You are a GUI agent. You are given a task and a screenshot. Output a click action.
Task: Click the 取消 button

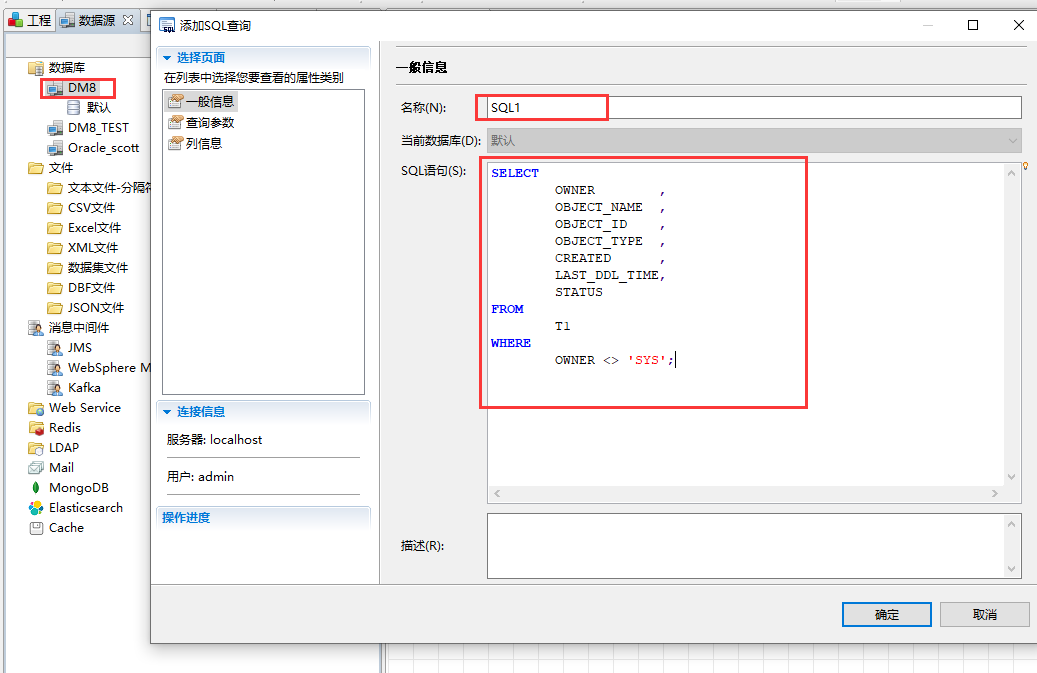(984, 614)
